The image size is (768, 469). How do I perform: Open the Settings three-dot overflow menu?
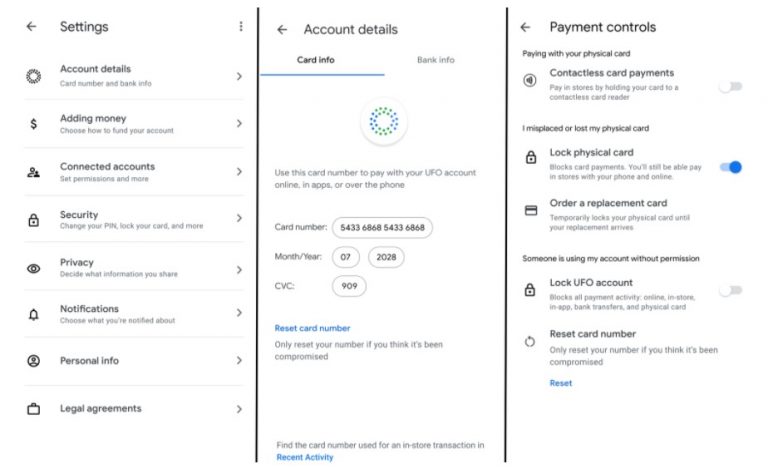click(240, 27)
